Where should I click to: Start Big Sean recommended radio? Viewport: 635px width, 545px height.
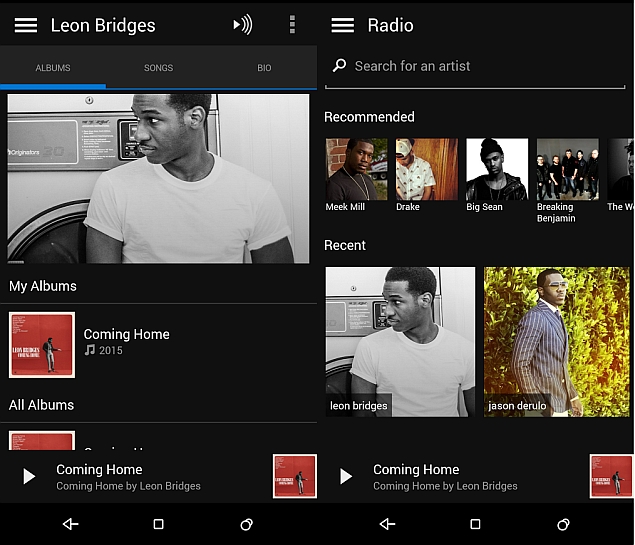click(x=497, y=169)
